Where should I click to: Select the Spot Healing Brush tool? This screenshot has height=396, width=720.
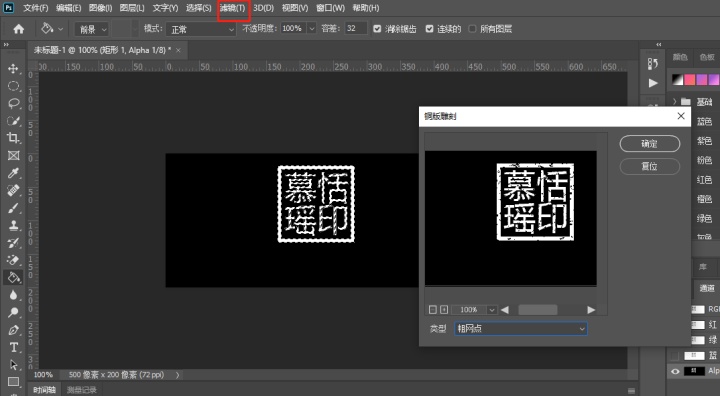tap(13, 190)
